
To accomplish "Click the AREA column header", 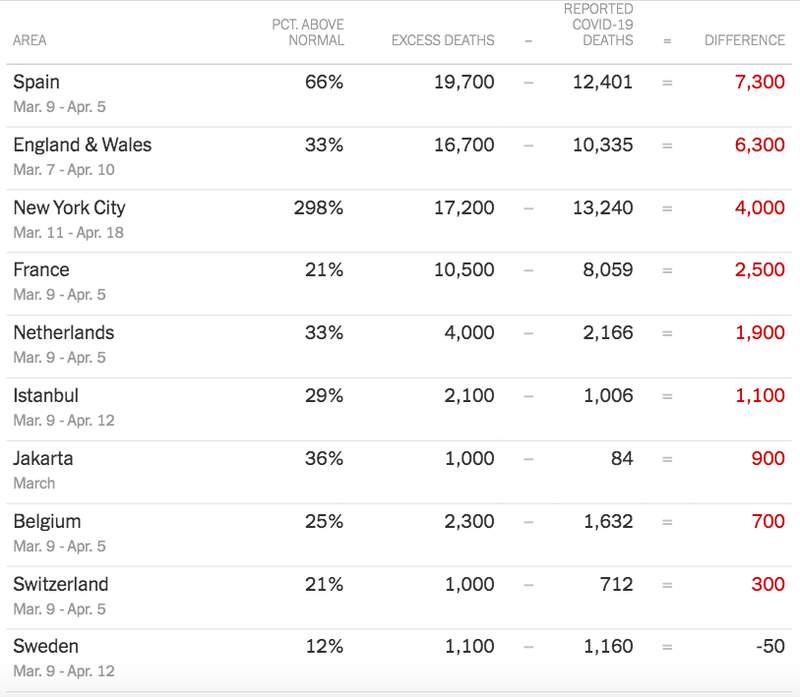I will coord(30,41).
